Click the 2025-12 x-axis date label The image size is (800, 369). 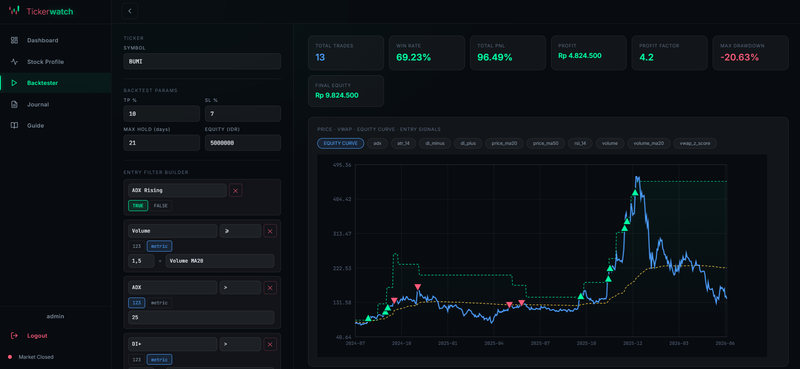click(x=632, y=343)
